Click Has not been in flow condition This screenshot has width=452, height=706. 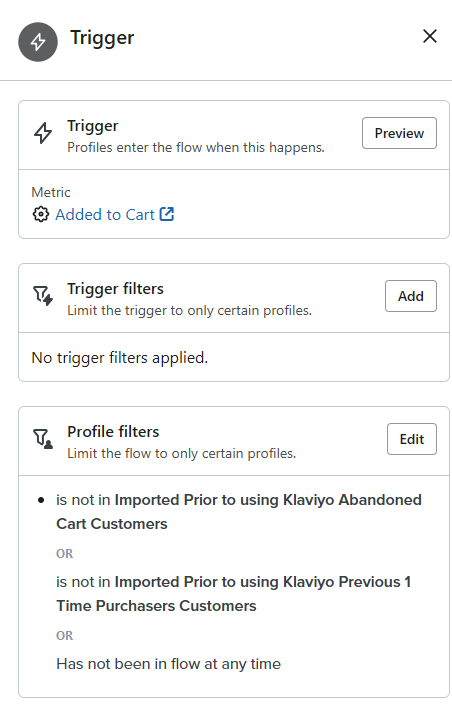point(168,664)
